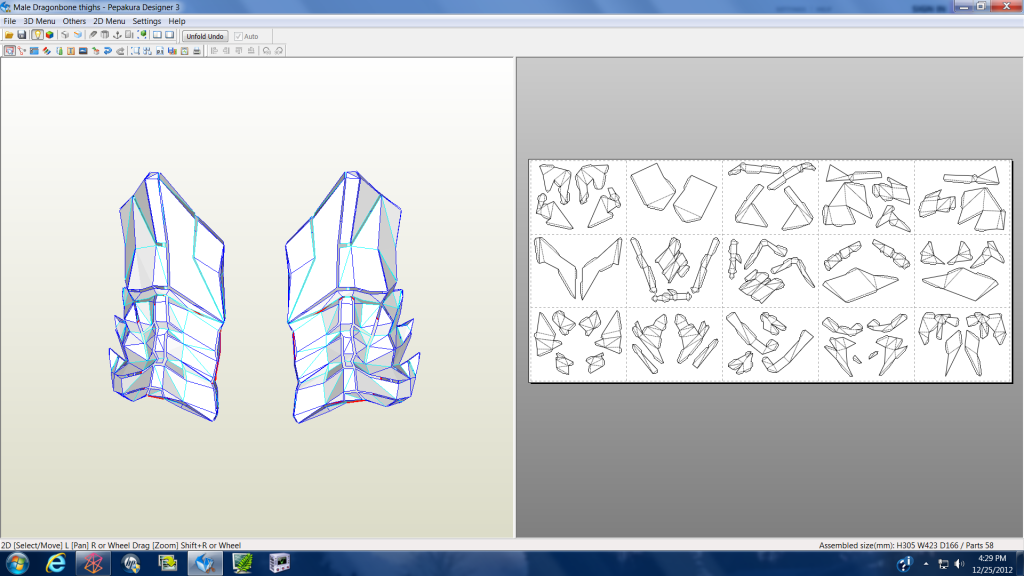This screenshot has width=1024, height=576.
Task: Toggle the Auto checkbox
Action: (238, 37)
